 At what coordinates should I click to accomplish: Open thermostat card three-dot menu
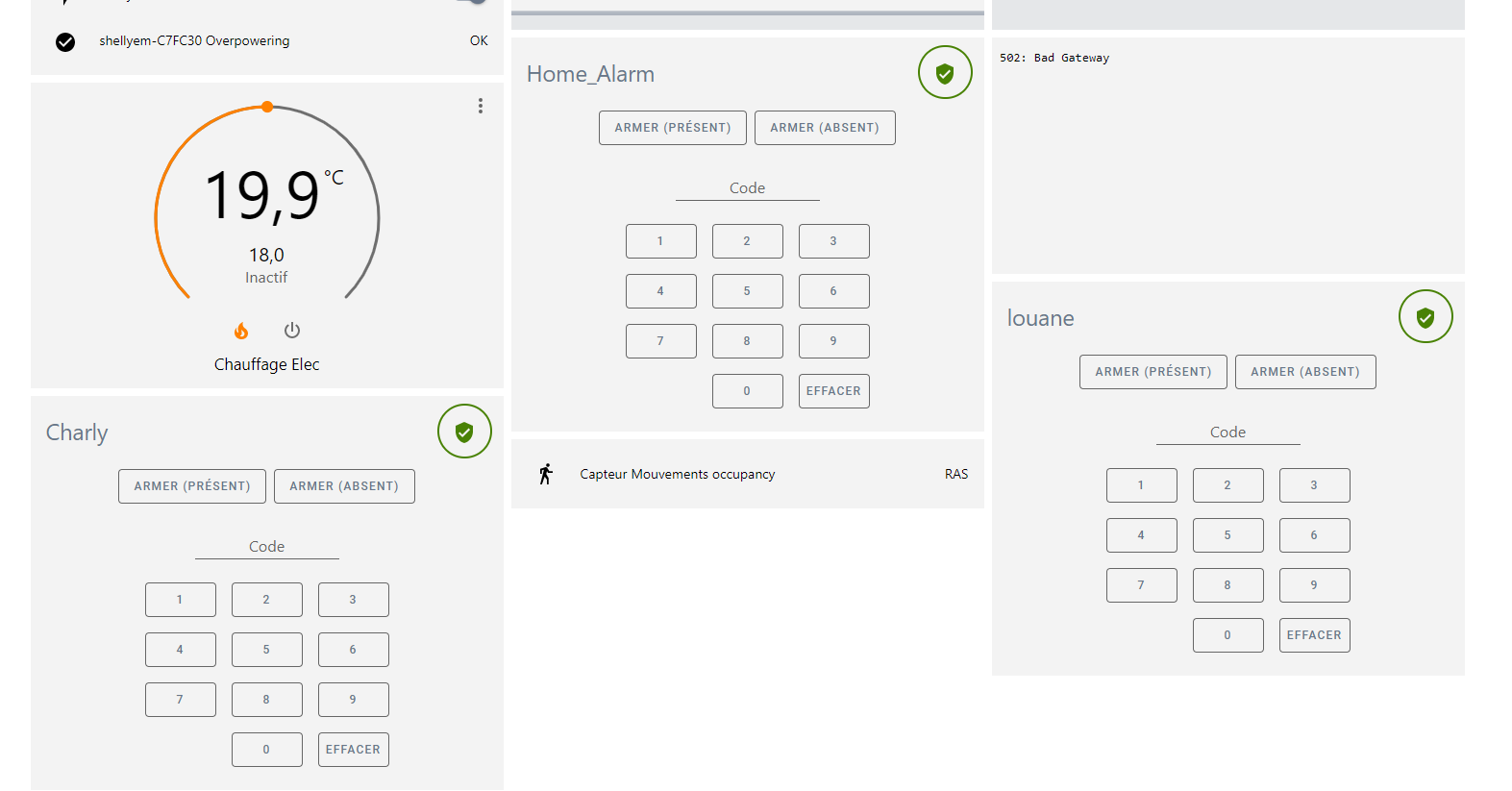(x=481, y=106)
